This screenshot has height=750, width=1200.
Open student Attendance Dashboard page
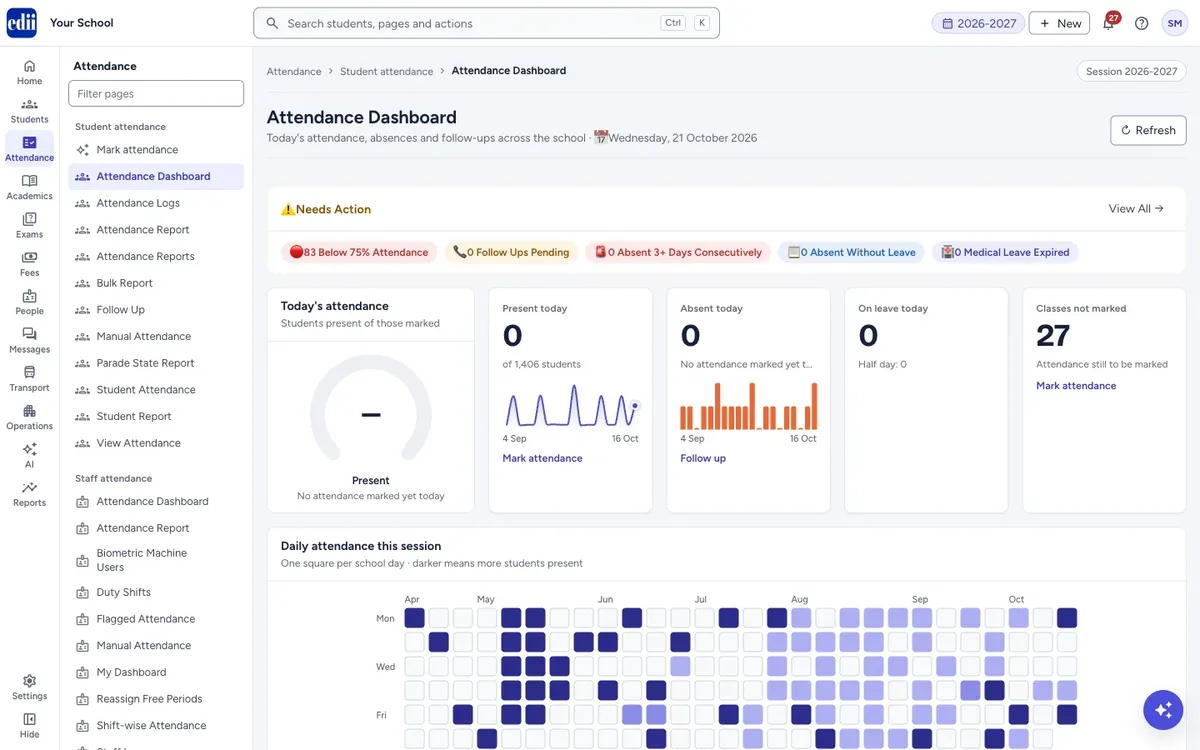(156, 176)
